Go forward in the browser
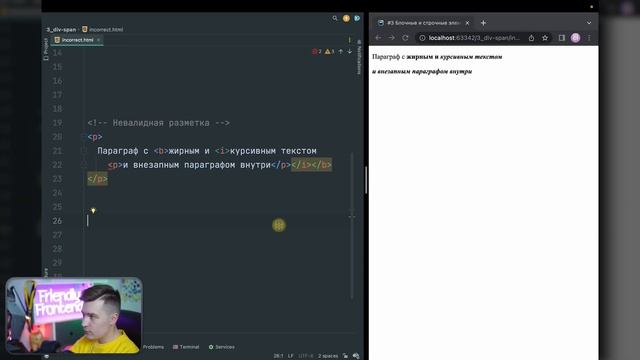The width and height of the screenshot is (640, 360). point(392,38)
